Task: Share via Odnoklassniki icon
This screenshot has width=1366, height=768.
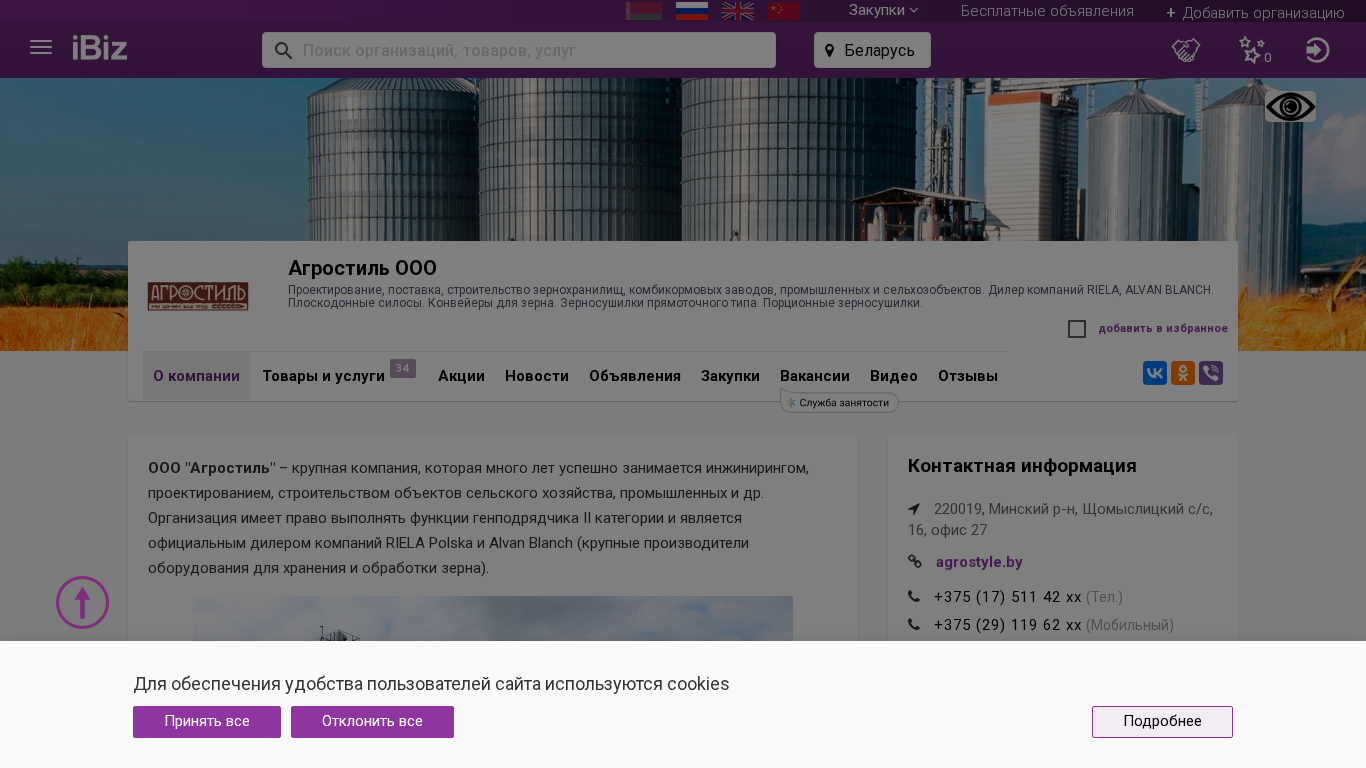Action: click(1183, 373)
